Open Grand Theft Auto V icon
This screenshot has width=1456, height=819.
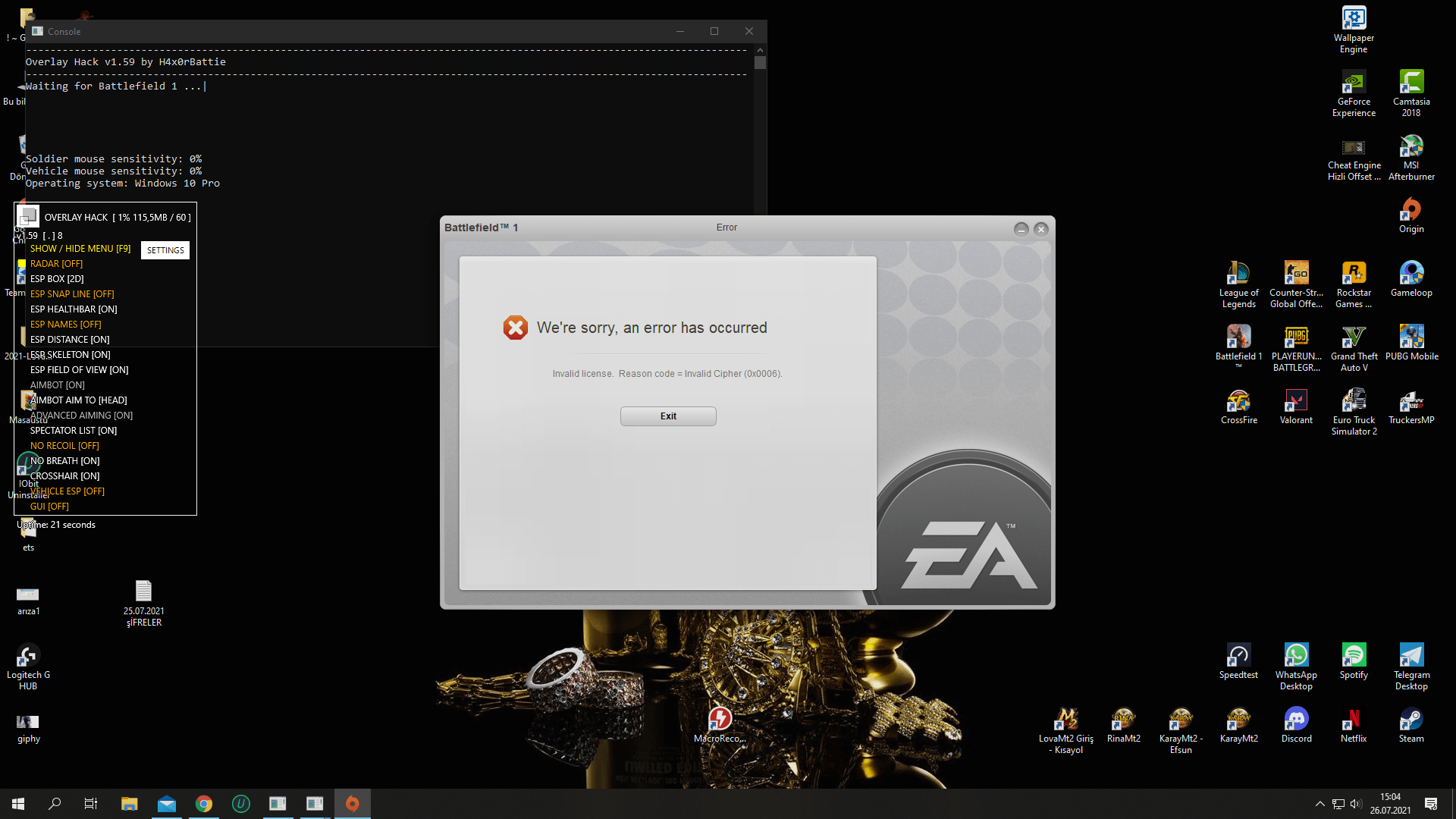1354,349
